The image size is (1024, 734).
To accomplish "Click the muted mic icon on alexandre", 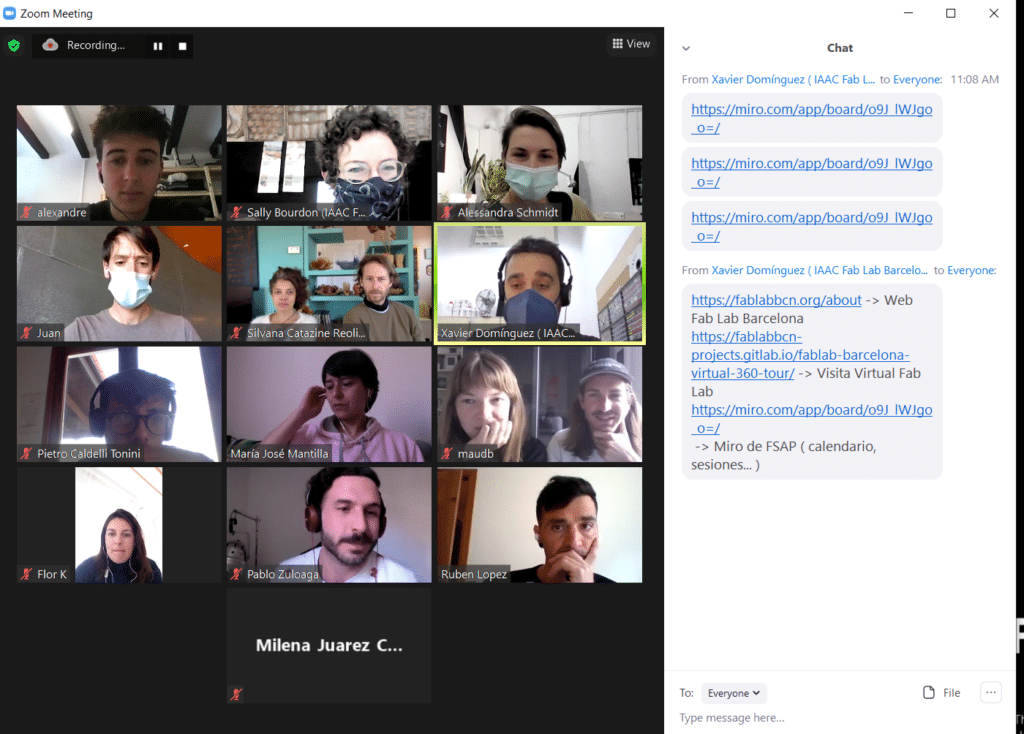I will [x=27, y=213].
